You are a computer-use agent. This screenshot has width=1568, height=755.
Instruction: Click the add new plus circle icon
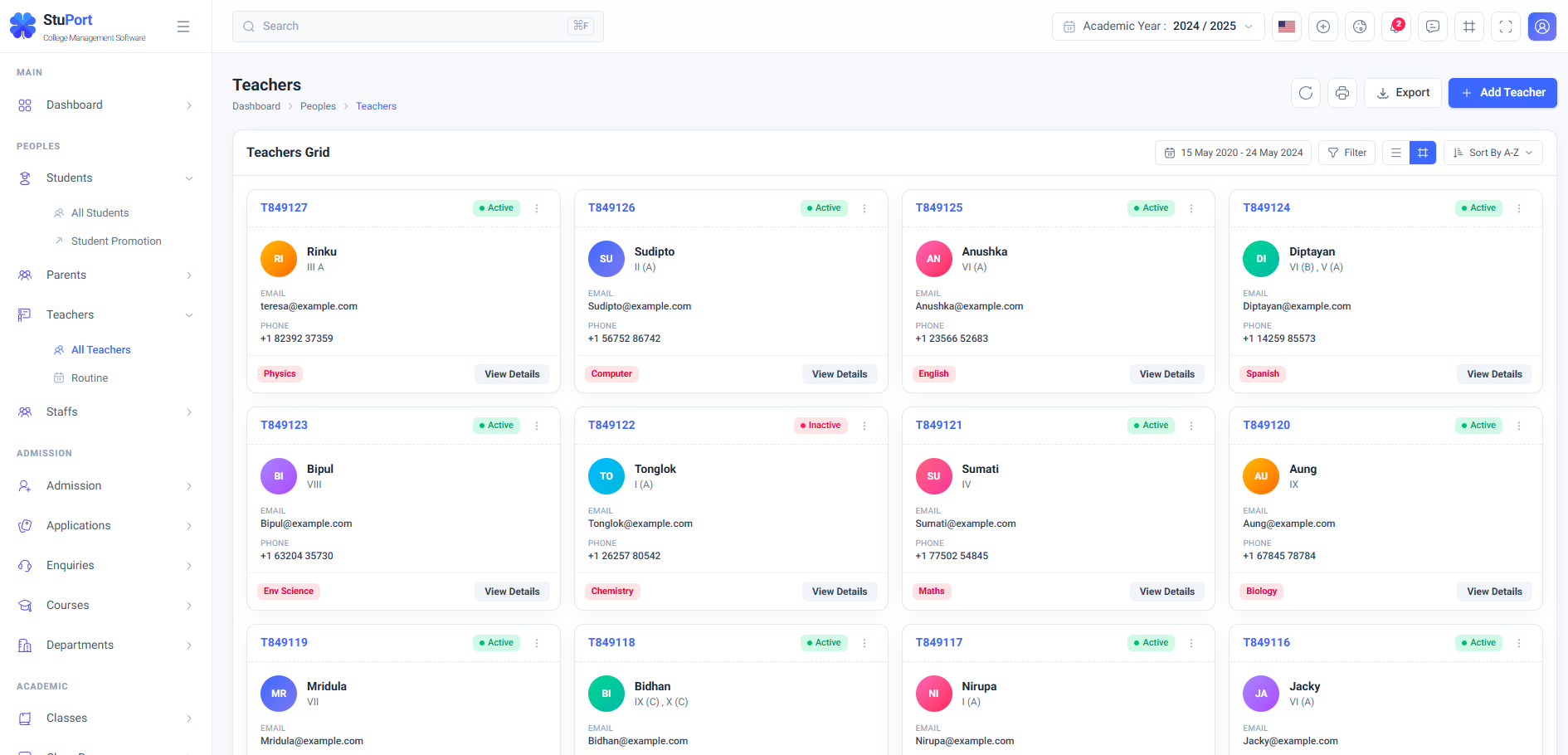point(1323,27)
